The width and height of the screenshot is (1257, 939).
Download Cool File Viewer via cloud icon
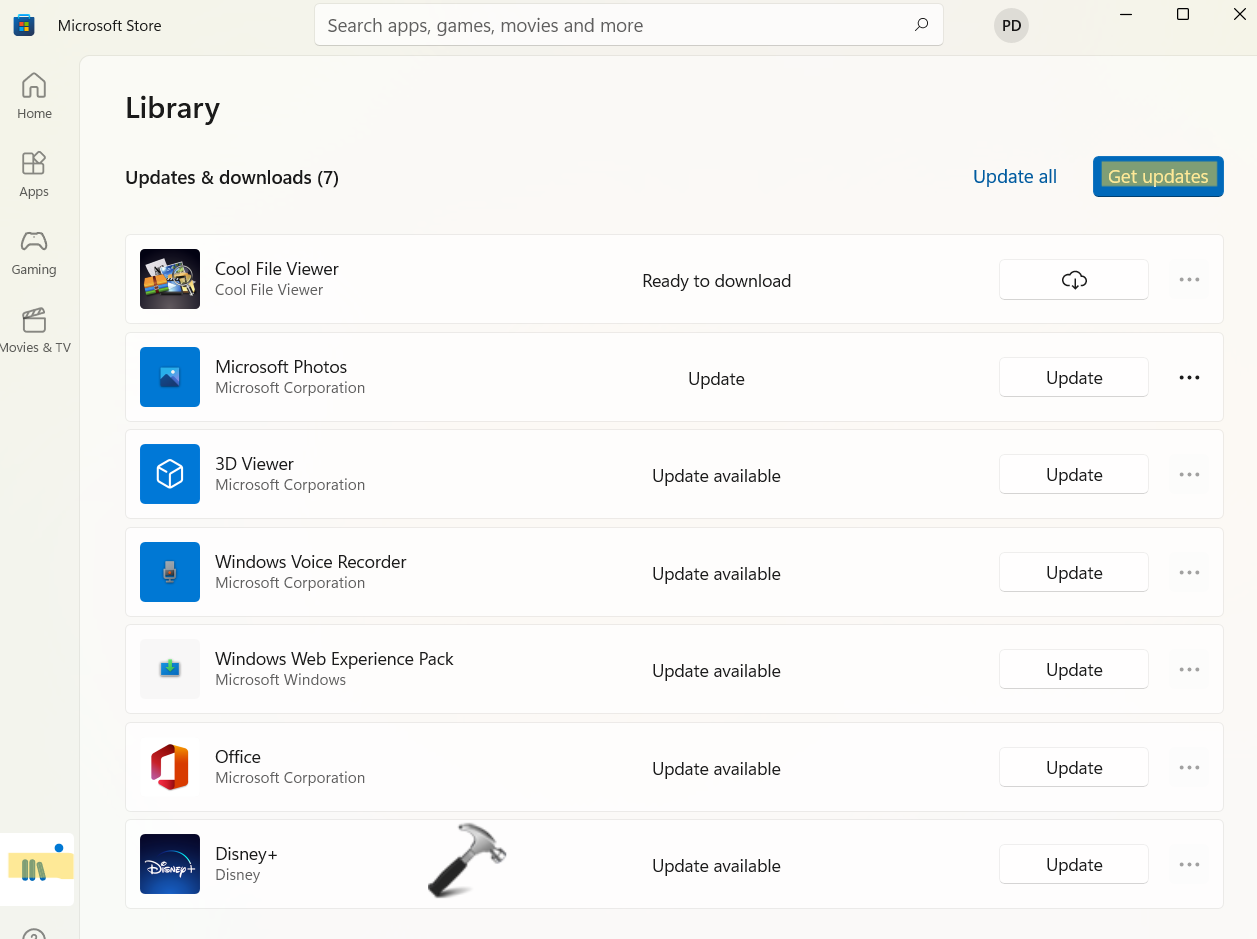[x=1073, y=280]
